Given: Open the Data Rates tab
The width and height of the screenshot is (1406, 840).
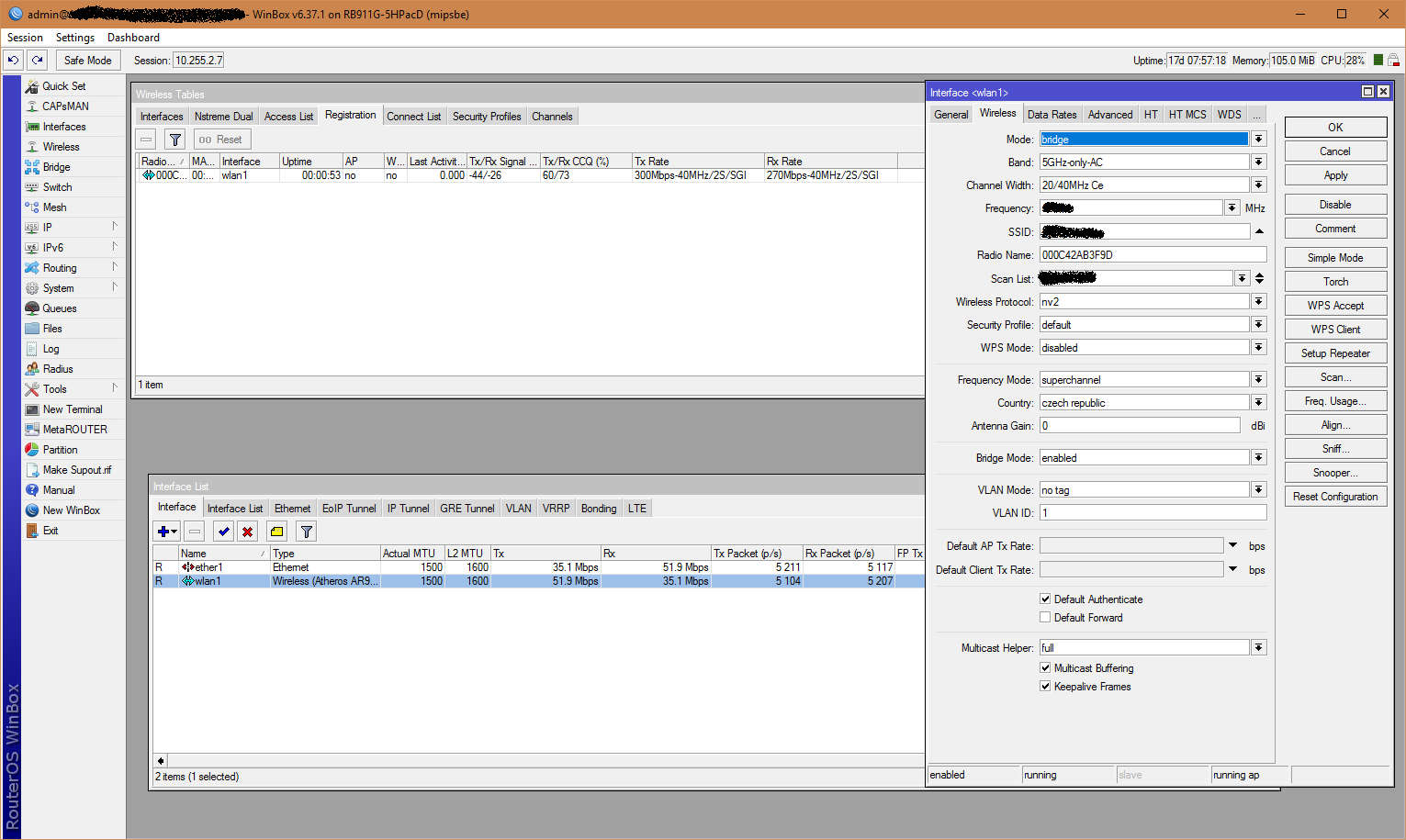Looking at the screenshot, I should [1052, 115].
